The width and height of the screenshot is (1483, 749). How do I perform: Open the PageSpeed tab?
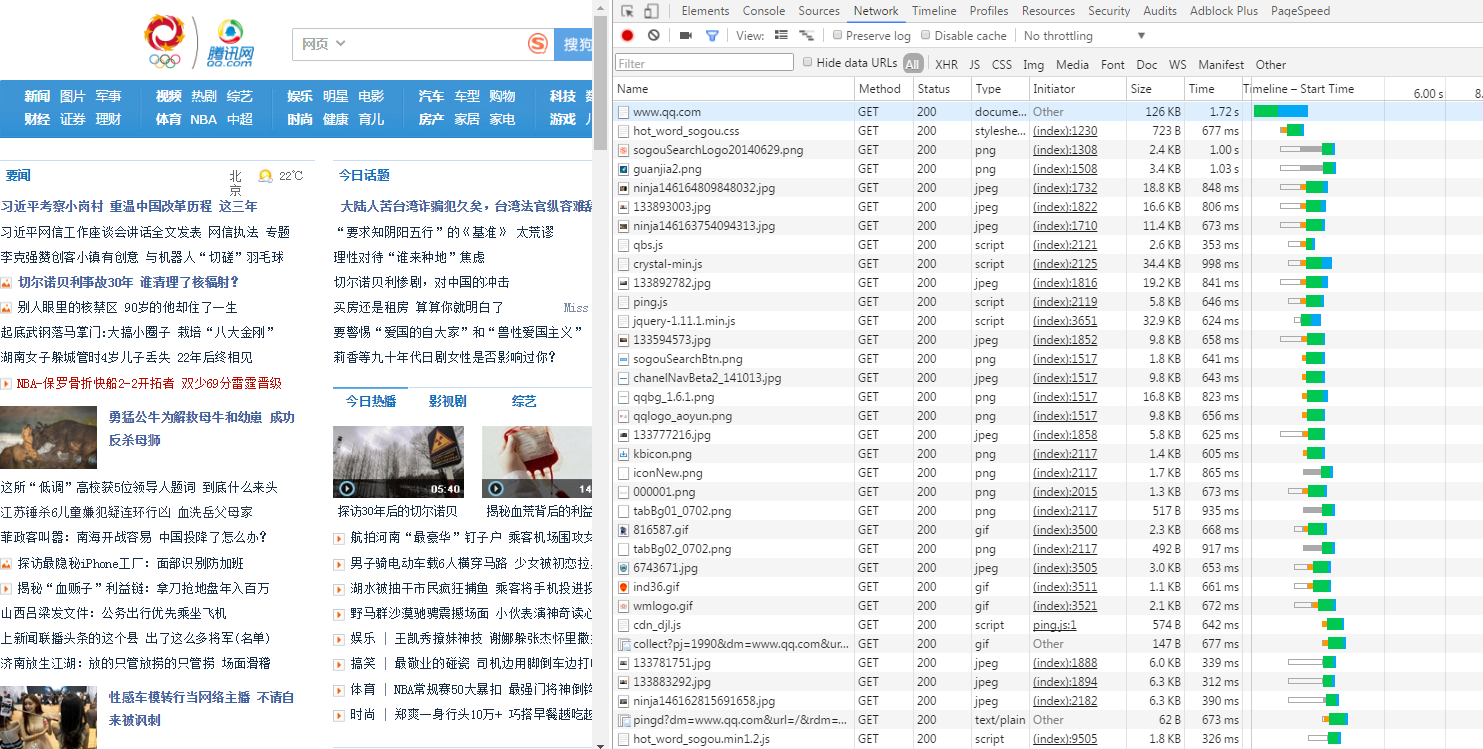point(1300,11)
